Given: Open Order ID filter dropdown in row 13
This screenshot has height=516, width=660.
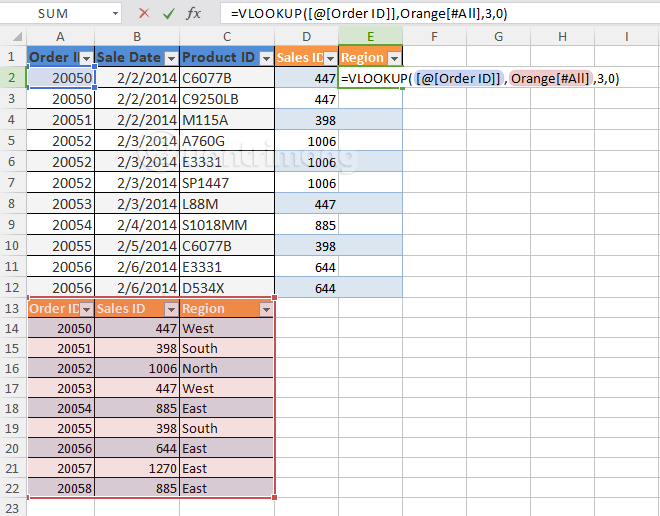Looking at the screenshot, I should coord(86,310).
